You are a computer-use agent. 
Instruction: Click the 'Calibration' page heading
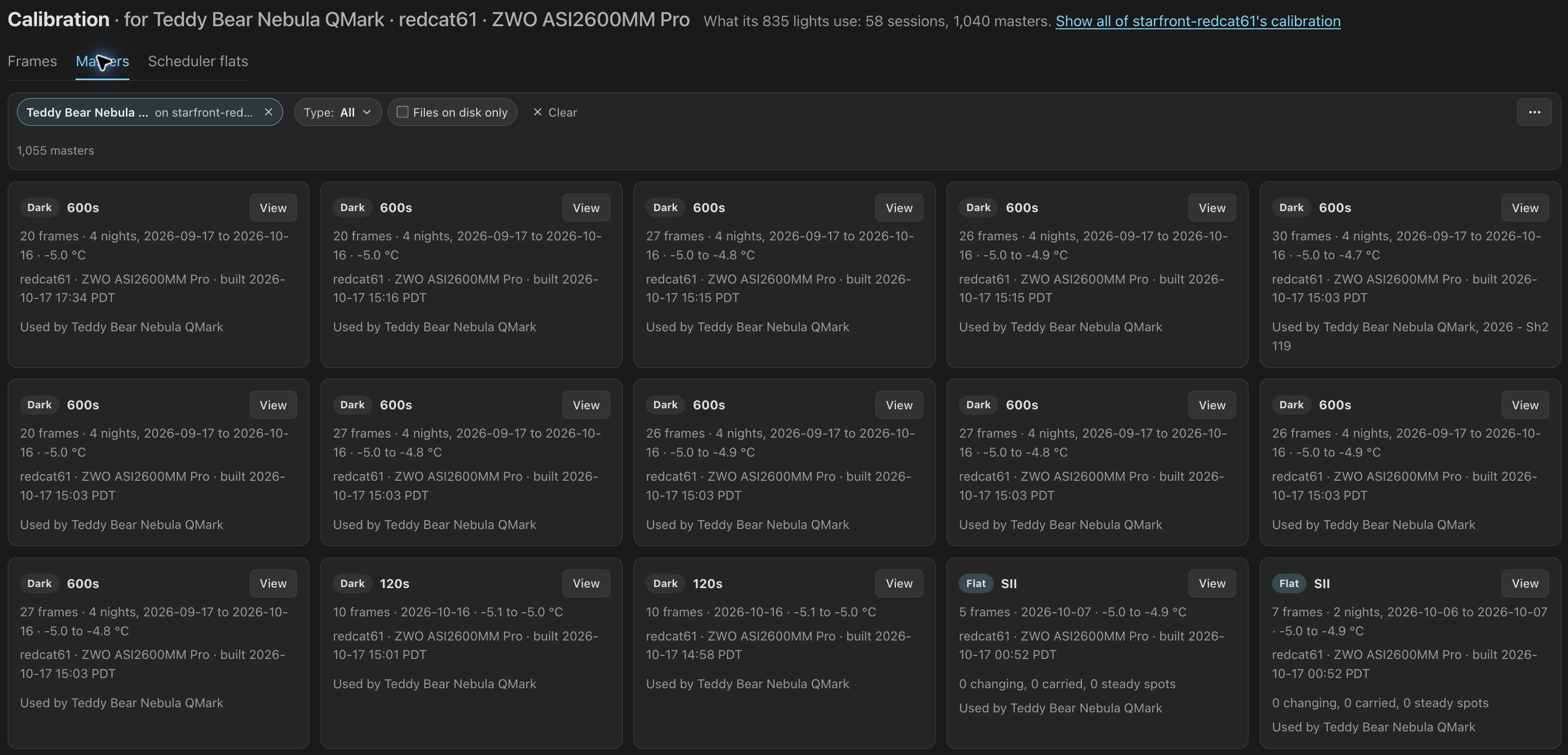tap(59, 20)
